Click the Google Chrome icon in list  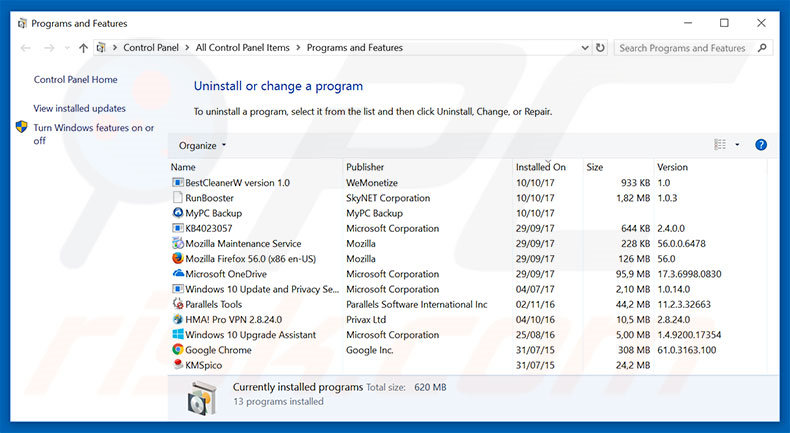pos(177,349)
